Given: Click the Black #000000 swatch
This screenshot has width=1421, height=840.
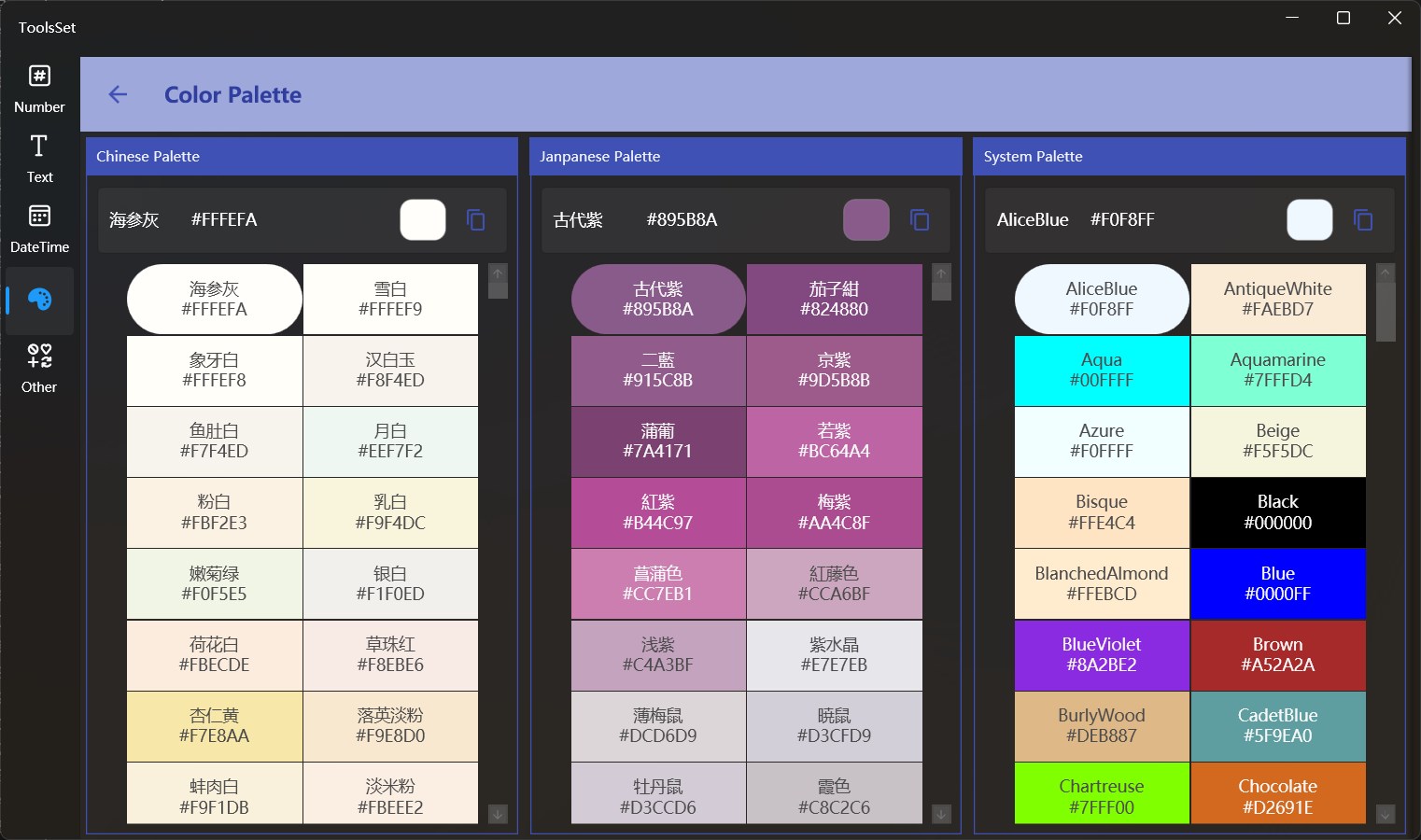Looking at the screenshot, I should pyautogui.click(x=1278, y=512).
